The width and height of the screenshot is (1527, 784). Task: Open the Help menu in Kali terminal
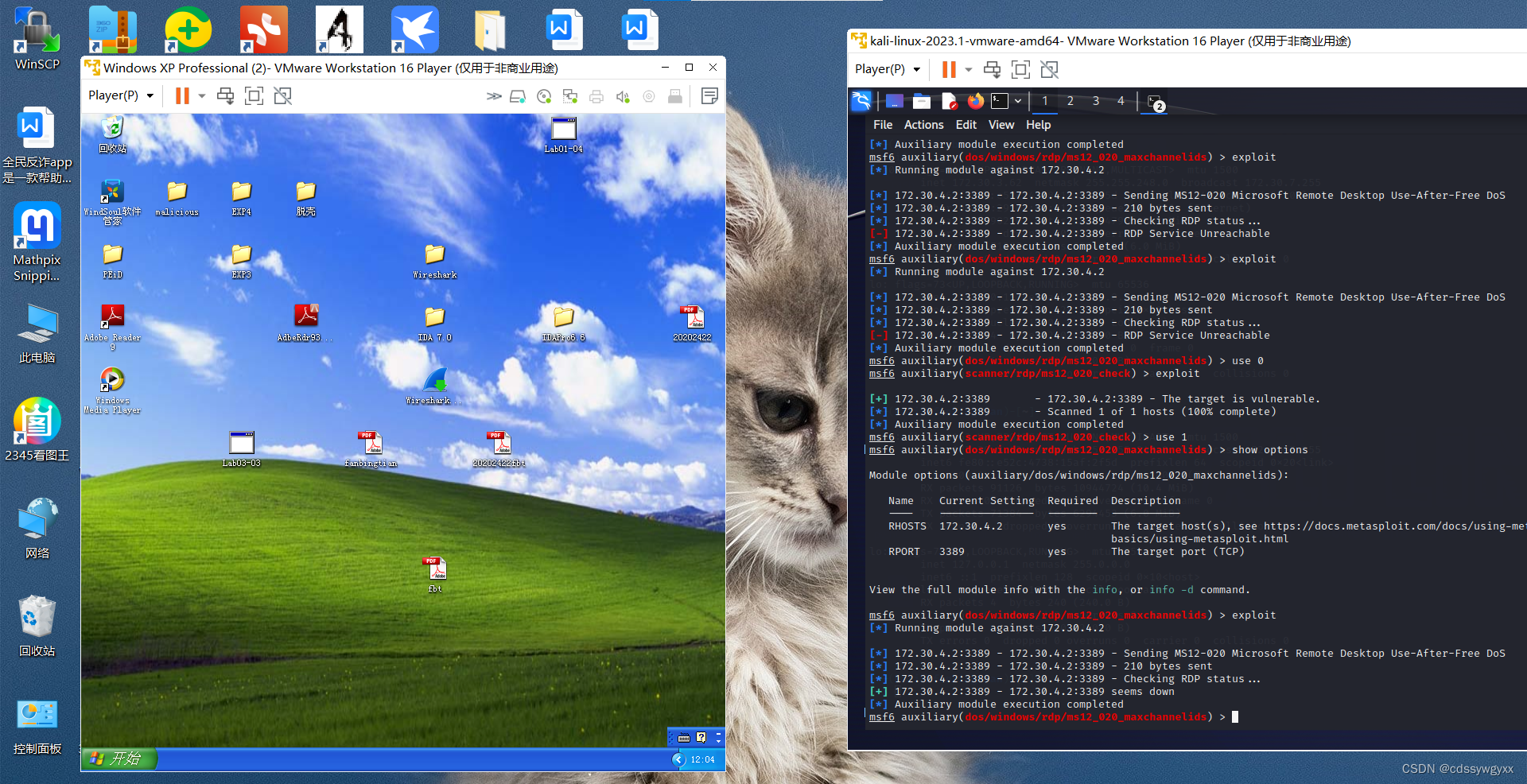tap(1038, 125)
